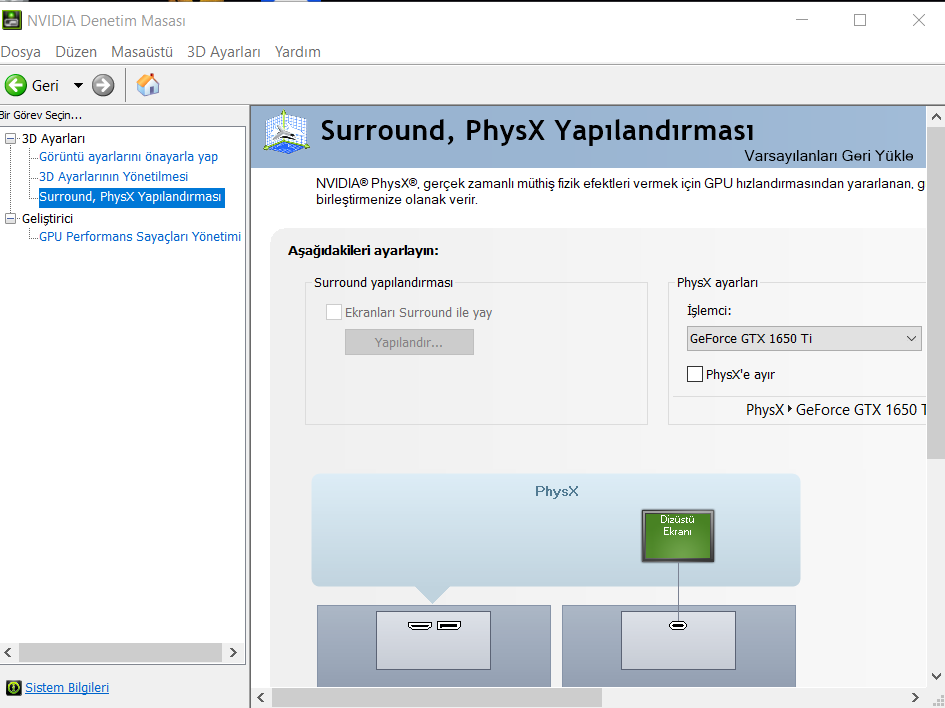
Task: Click the green Geri back arrow icon
Action: click(x=16, y=86)
